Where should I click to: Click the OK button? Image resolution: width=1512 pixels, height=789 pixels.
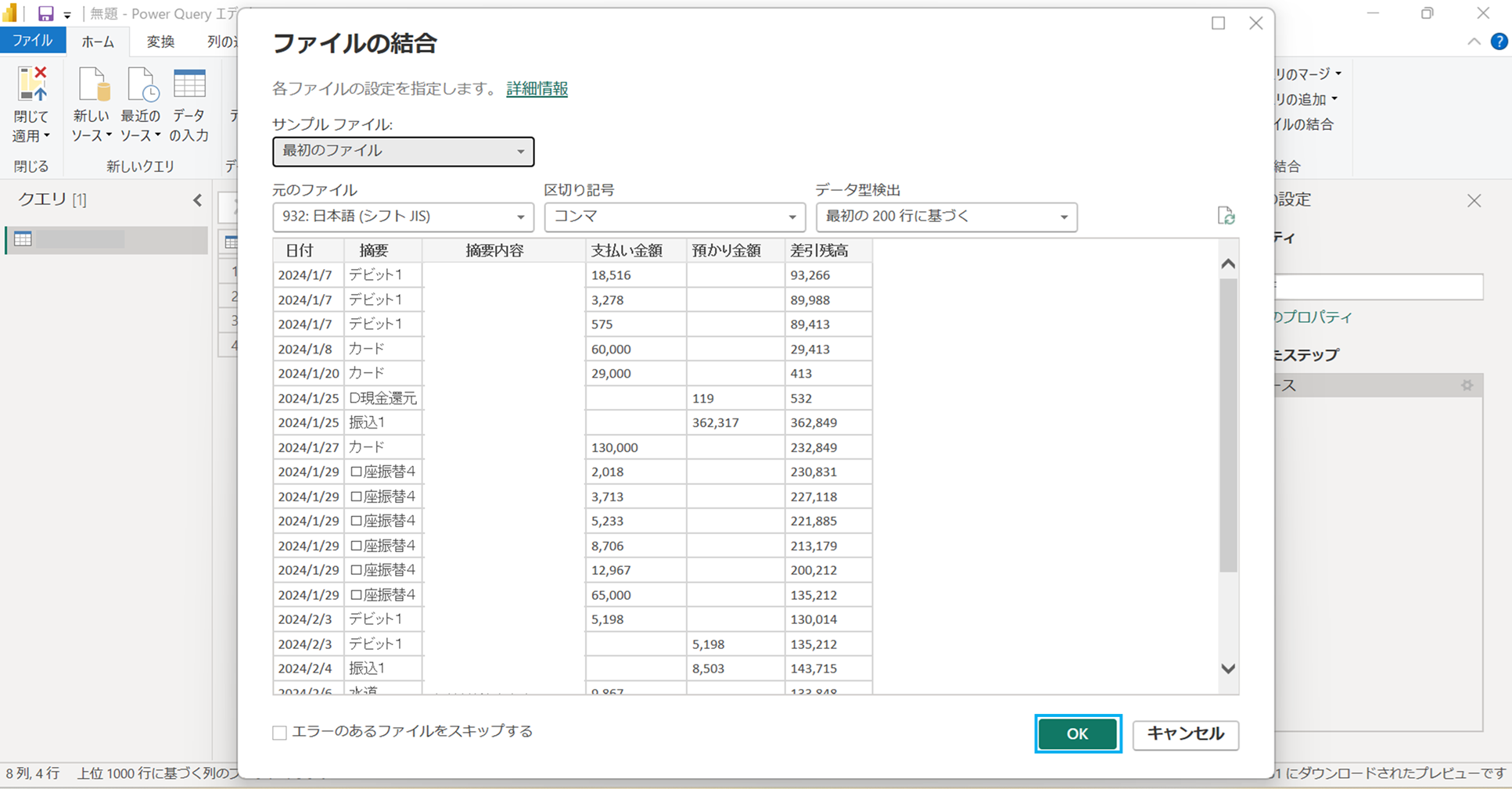tap(1078, 733)
